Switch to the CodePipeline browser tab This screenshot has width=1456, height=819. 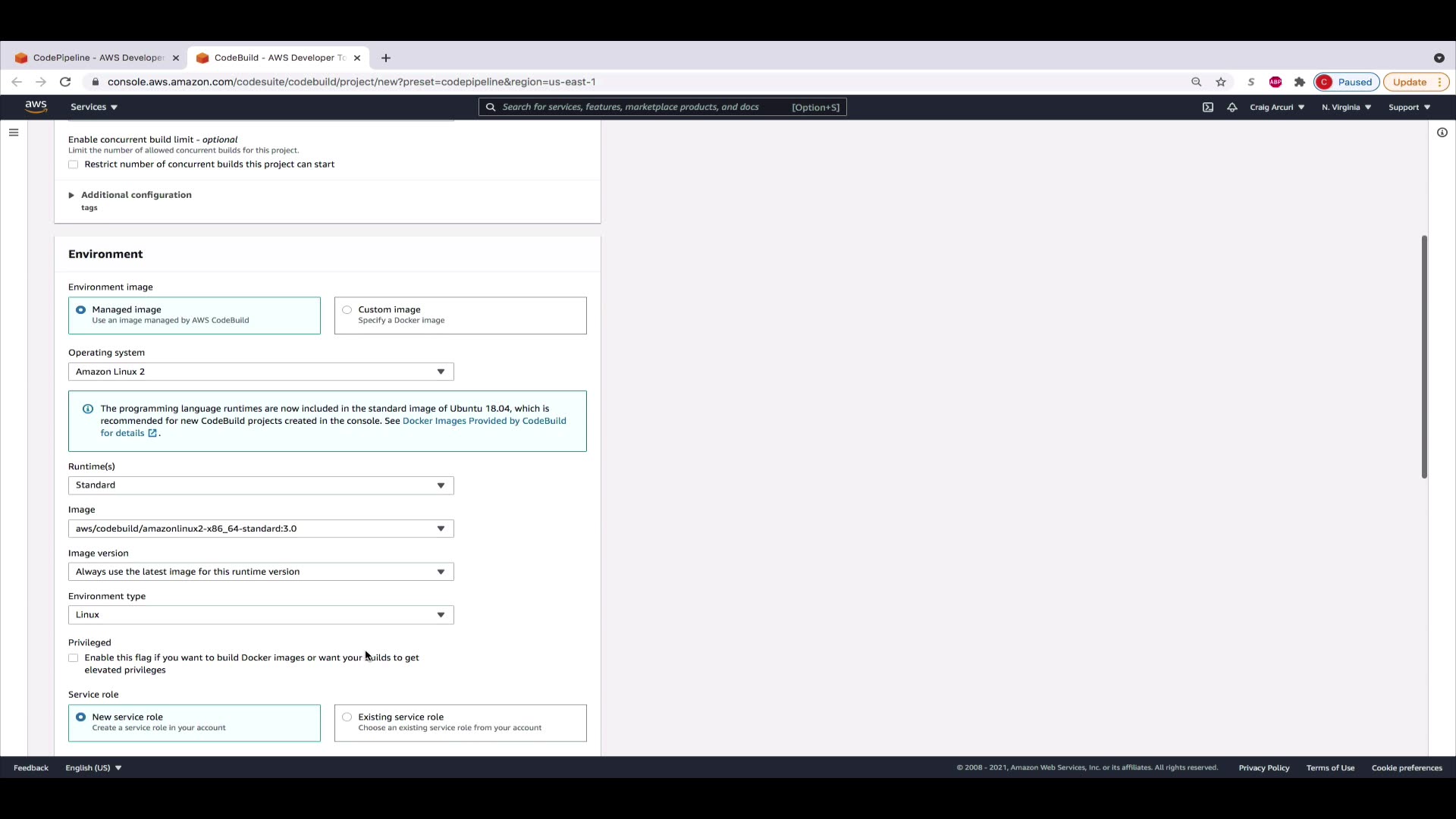point(97,58)
